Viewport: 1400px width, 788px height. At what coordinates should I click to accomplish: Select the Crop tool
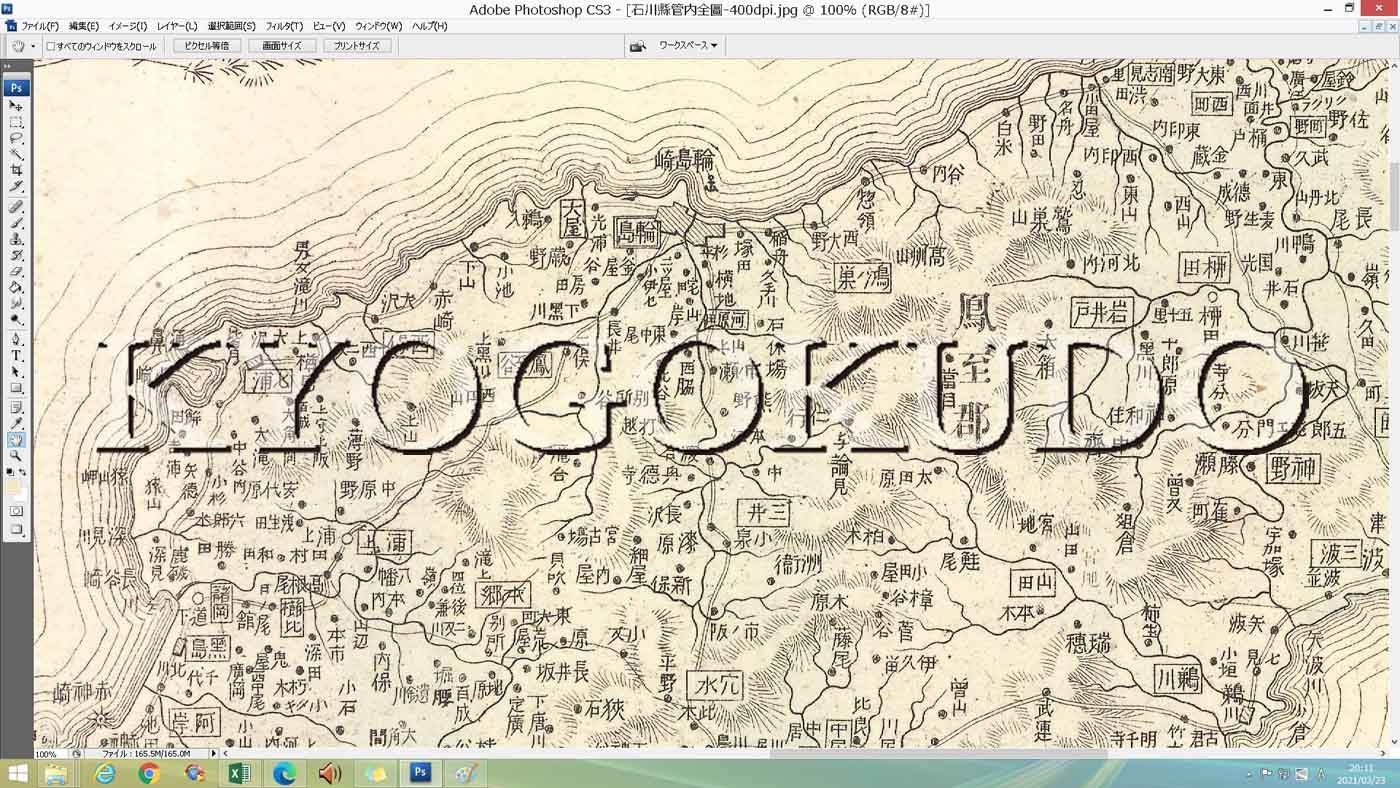pyautogui.click(x=16, y=171)
